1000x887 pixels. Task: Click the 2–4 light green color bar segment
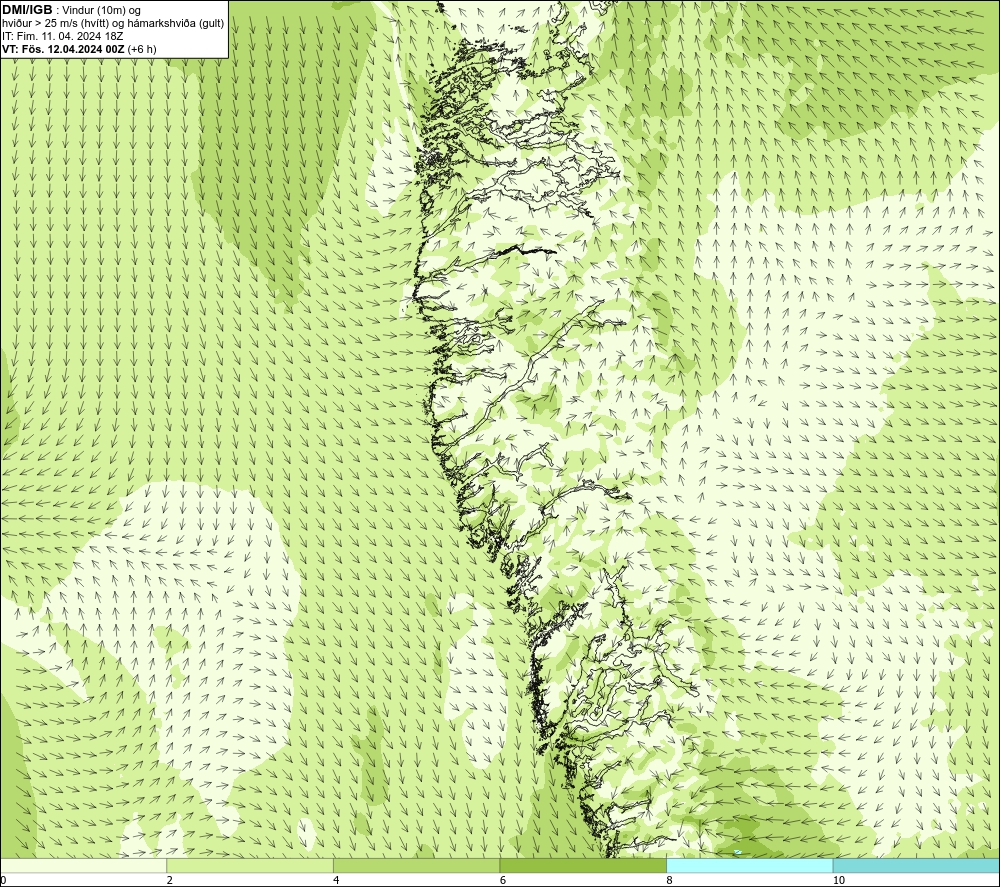tap(250, 865)
